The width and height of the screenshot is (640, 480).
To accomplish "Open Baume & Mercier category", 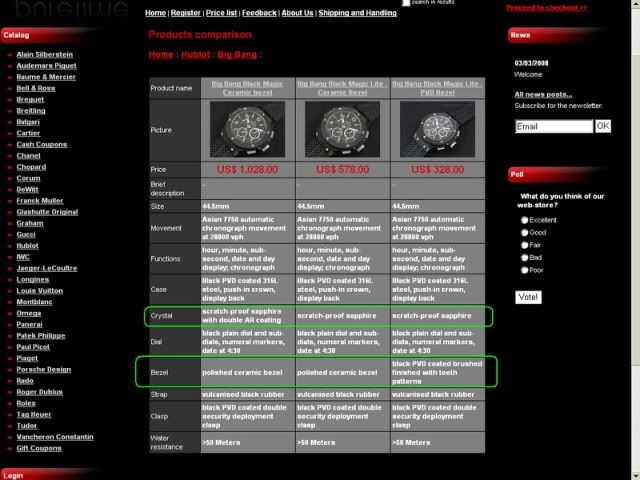I will pyautogui.click(x=46, y=77).
